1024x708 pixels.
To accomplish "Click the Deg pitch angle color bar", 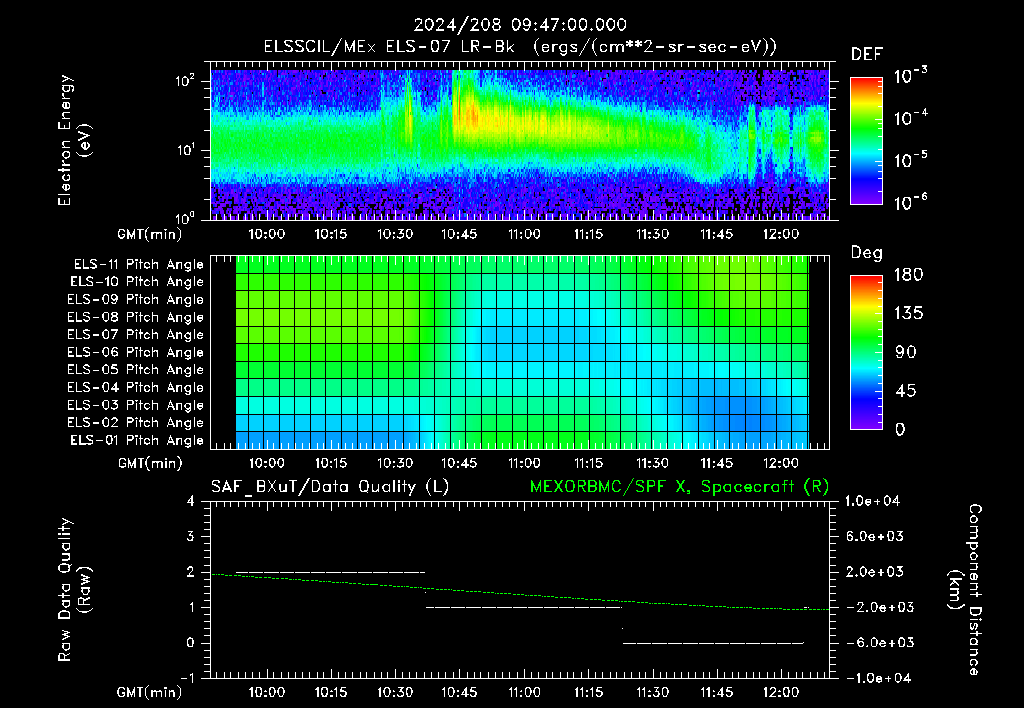I will tap(866, 352).
